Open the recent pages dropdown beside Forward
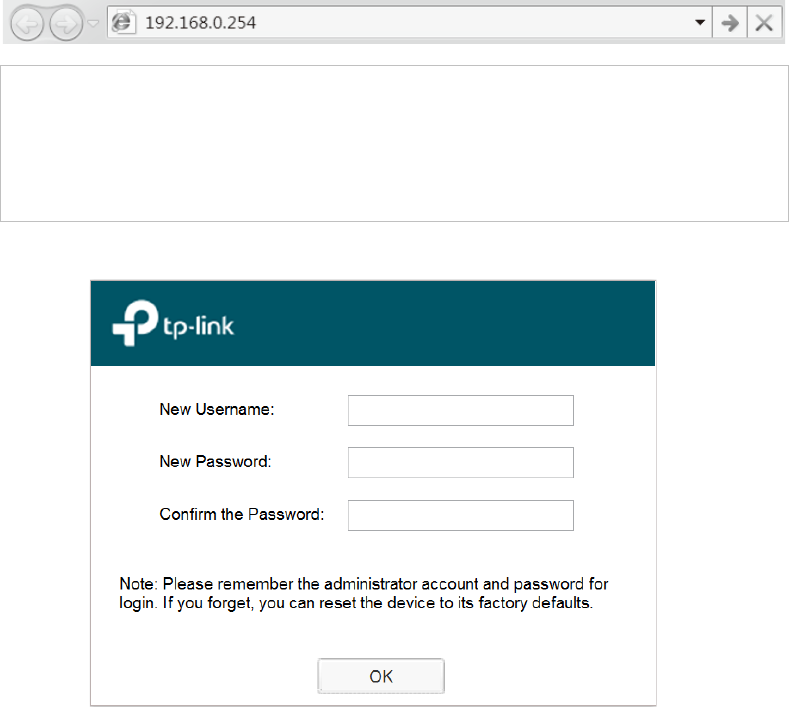Viewport: 789px width, 707px height. point(93,23)
